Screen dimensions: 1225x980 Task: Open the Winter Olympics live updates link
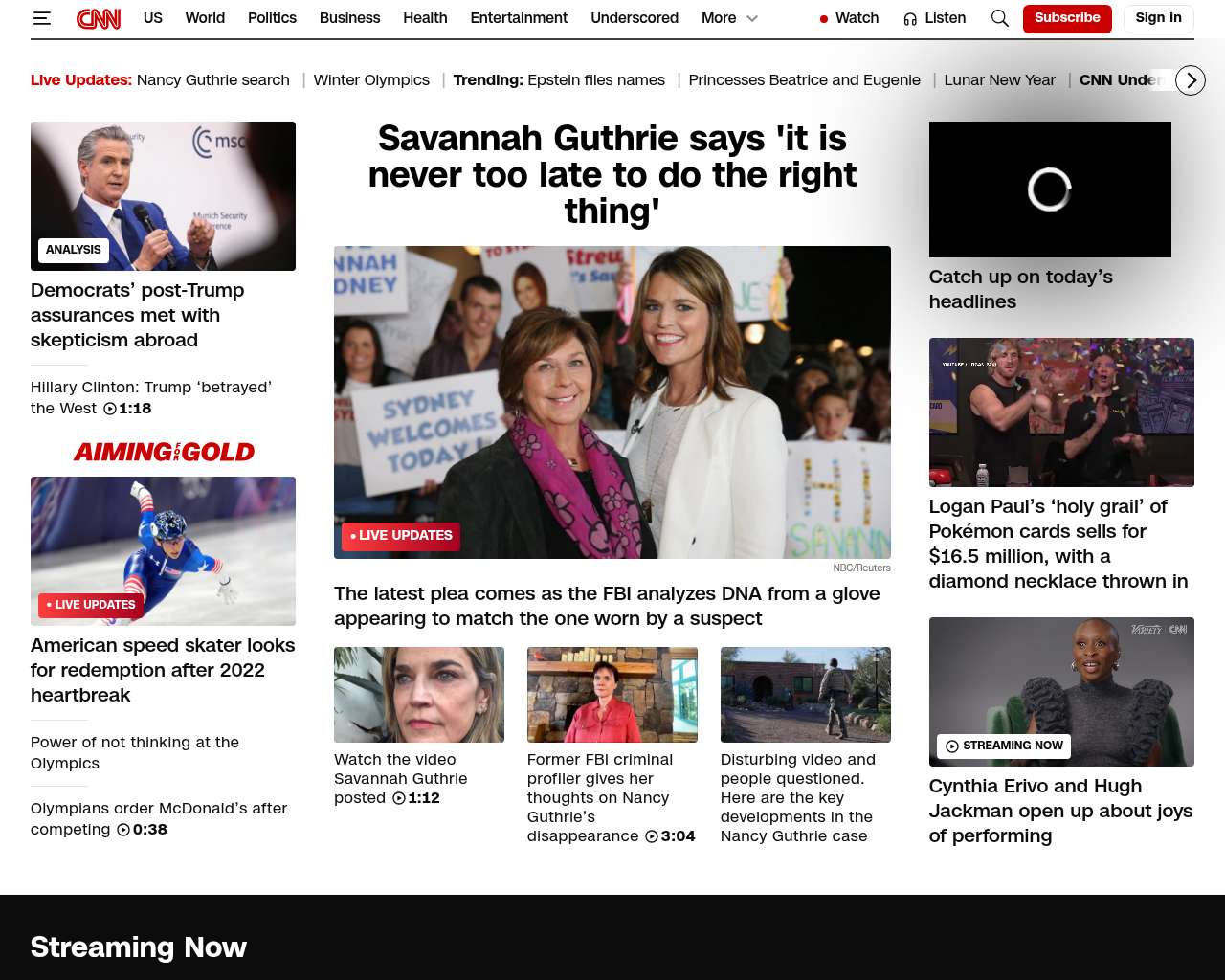pos(371,80)
